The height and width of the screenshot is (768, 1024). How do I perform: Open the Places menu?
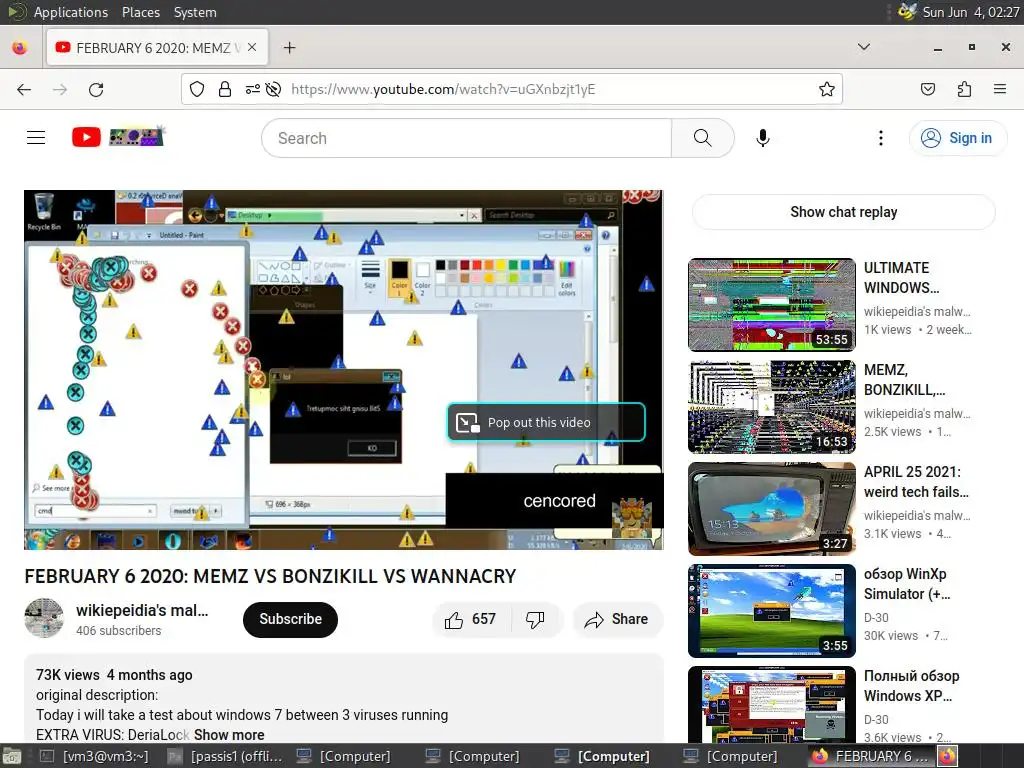pos(140,12)
